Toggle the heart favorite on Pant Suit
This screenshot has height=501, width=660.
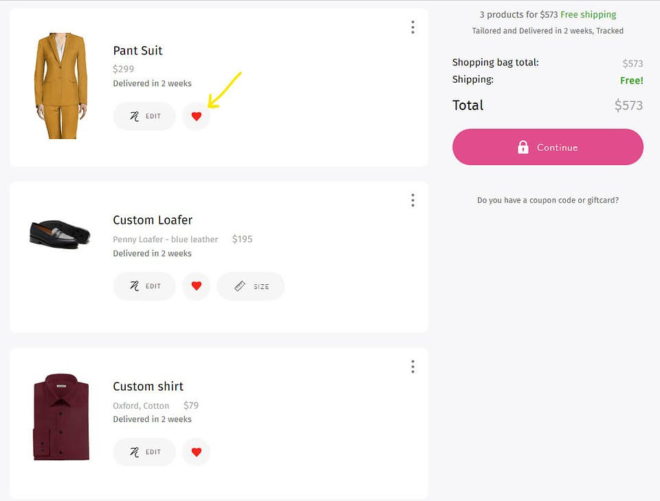(x=196, y=117)
